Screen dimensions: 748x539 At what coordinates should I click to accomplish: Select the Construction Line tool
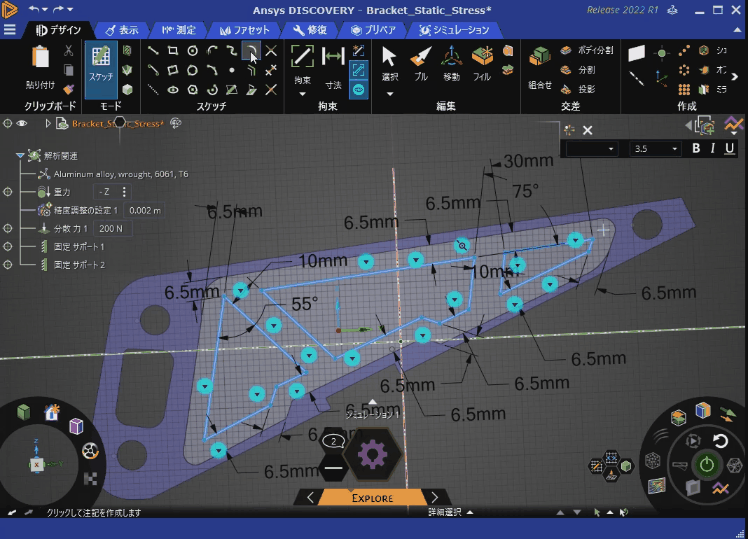pos(153,90)
